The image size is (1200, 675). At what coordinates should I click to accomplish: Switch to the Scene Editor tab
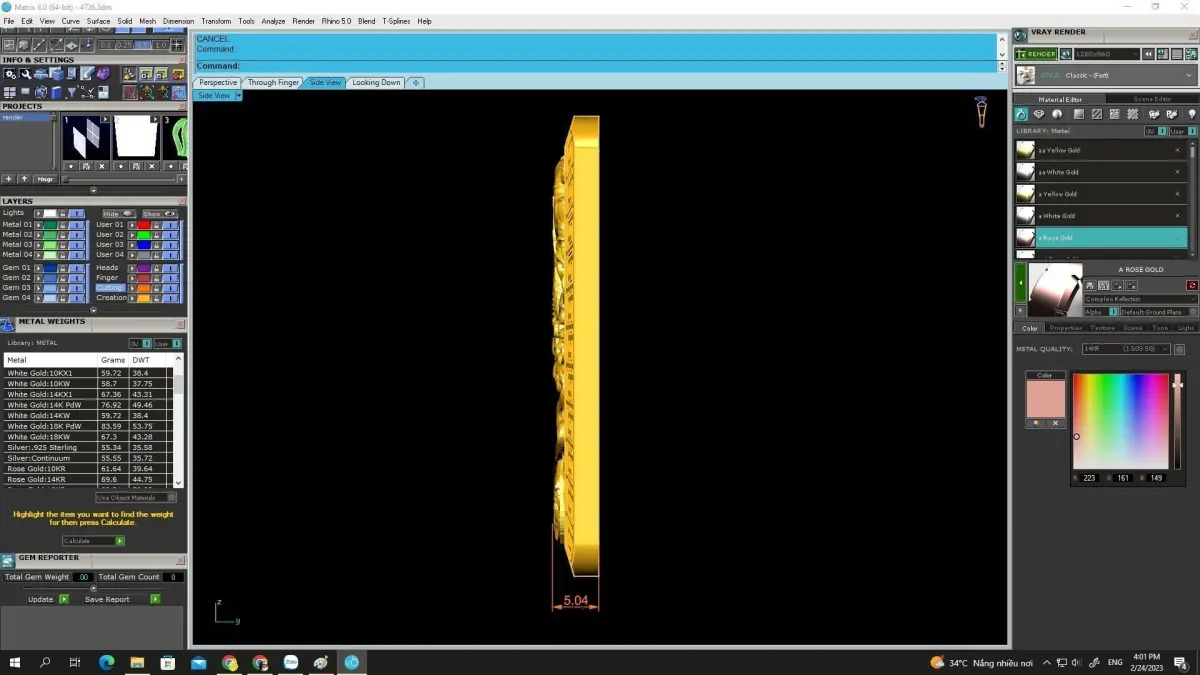point(1152,100)
